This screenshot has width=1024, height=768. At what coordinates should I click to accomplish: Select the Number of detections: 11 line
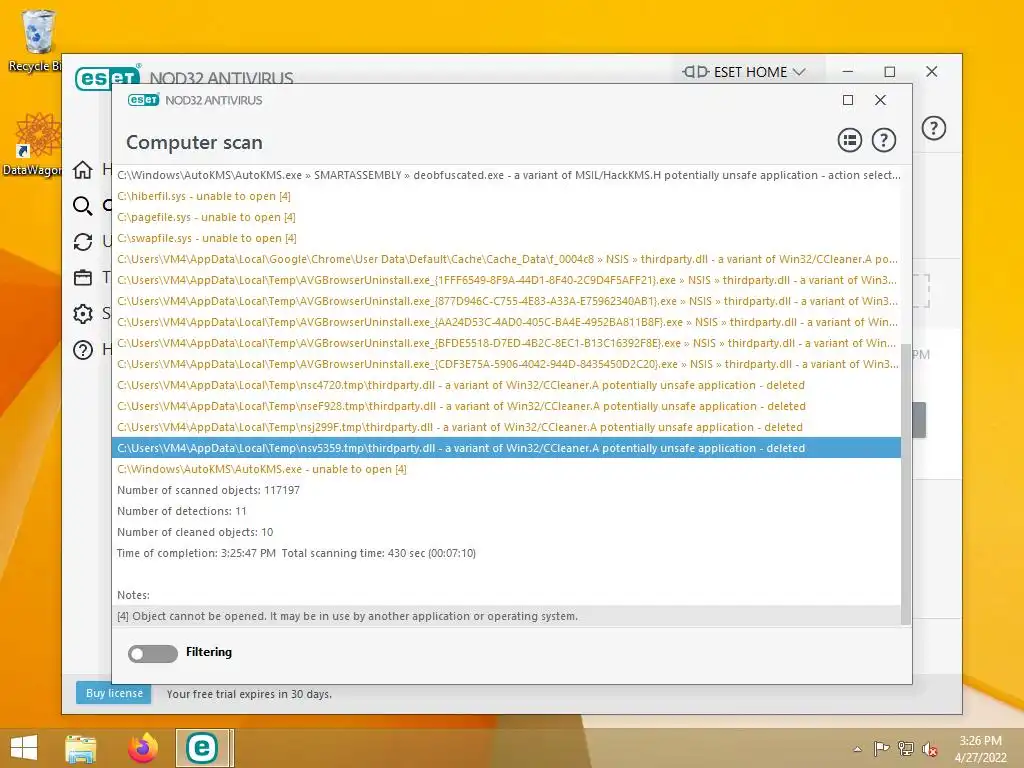click(x=506, y=511)
